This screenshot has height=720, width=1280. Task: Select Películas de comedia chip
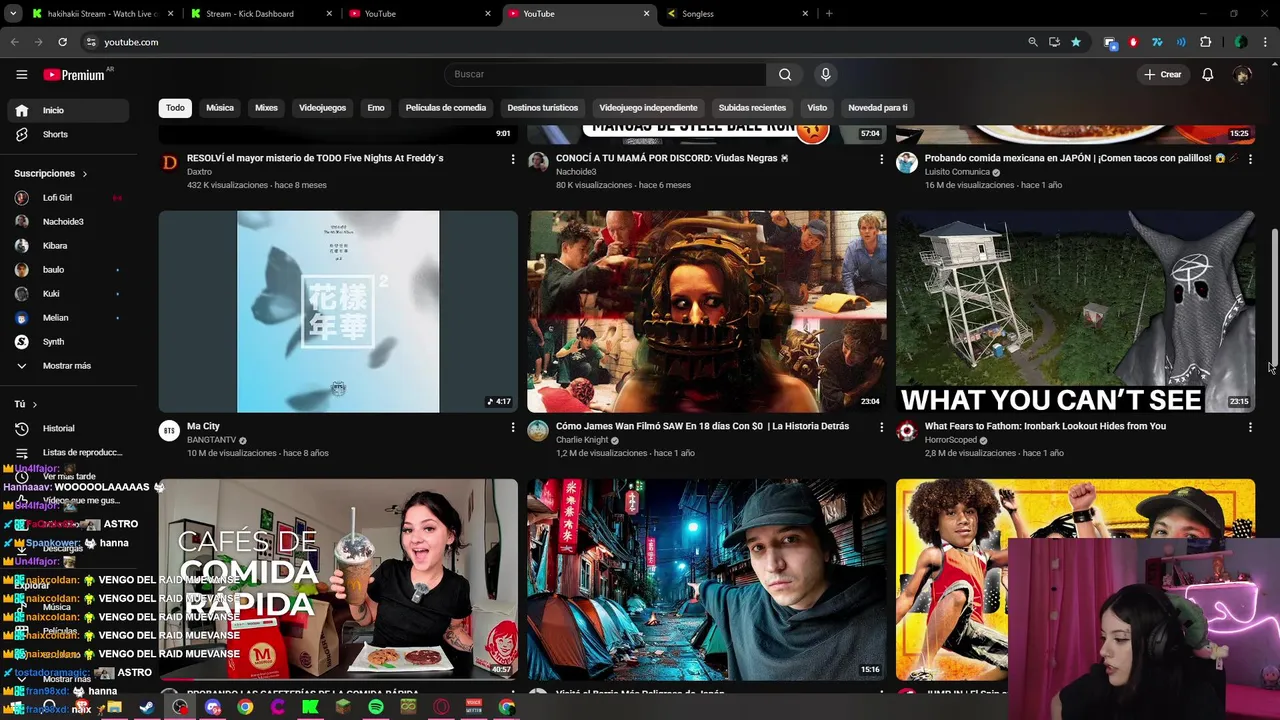pos(446,107)
